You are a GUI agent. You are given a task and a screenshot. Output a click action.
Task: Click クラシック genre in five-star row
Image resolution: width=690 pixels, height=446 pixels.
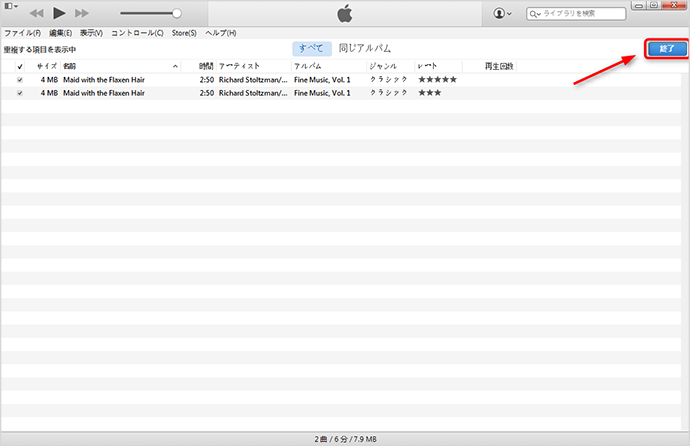coord(389,80)
